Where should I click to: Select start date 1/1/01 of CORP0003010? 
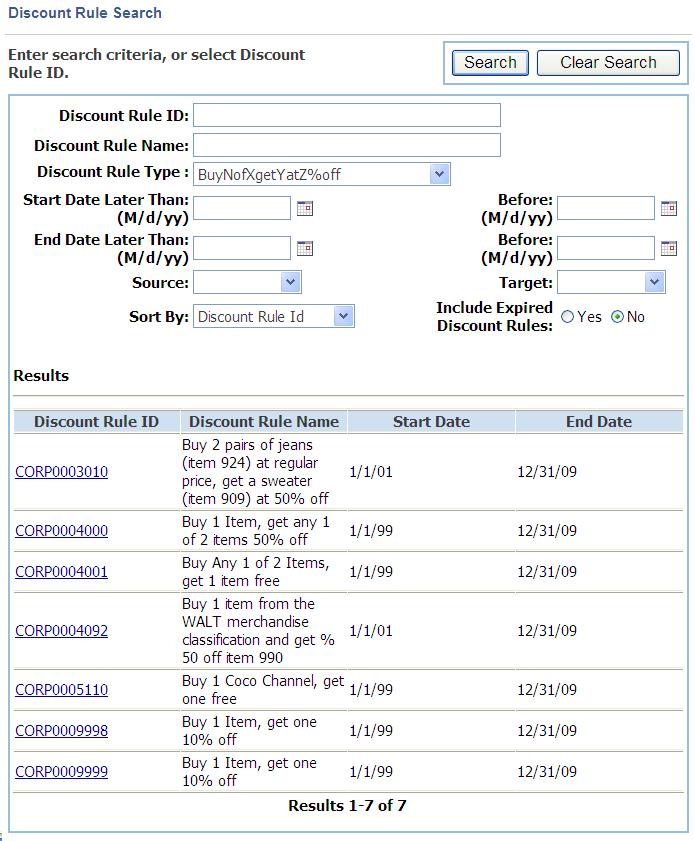(371, 472)
